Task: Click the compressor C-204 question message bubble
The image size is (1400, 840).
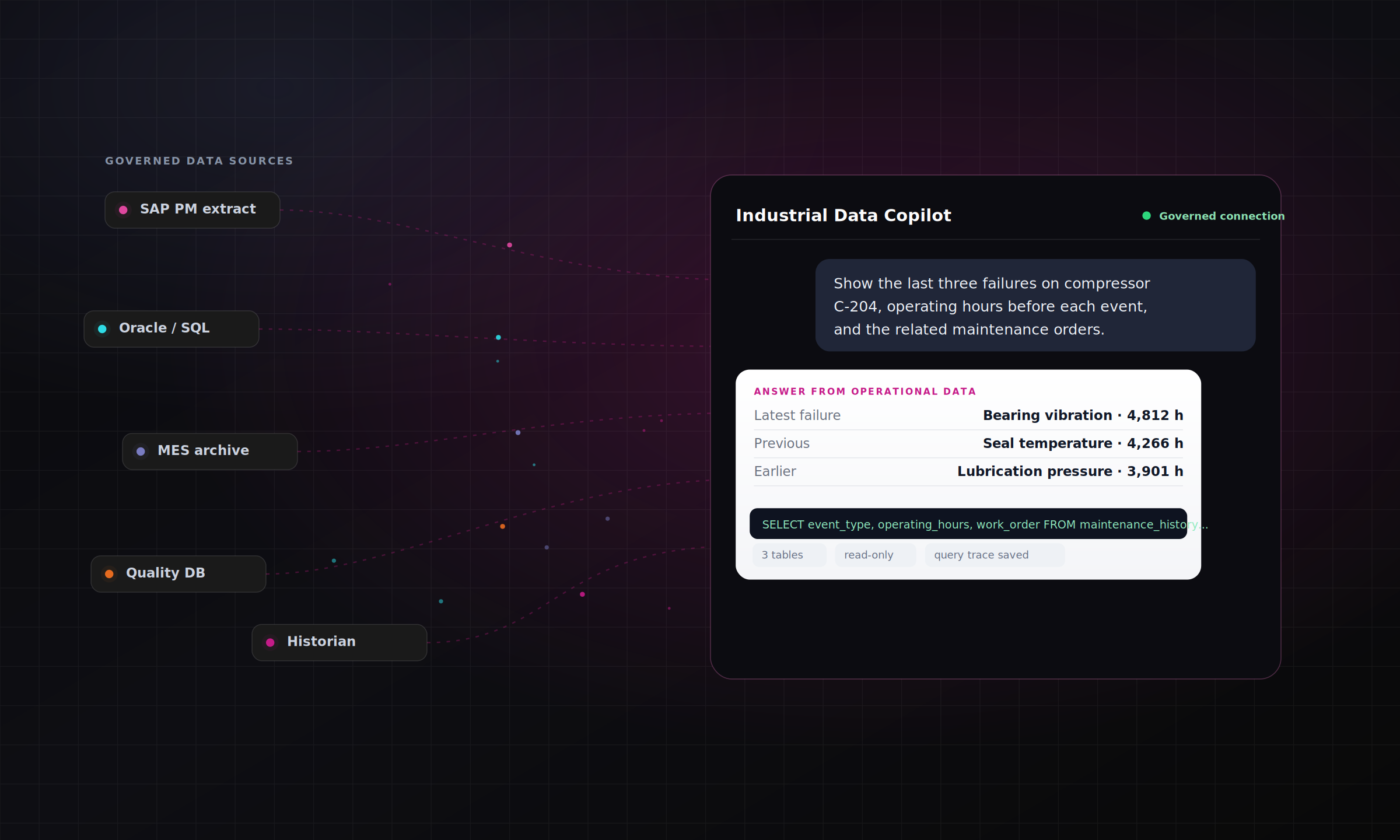Action: pos(1035,305)
